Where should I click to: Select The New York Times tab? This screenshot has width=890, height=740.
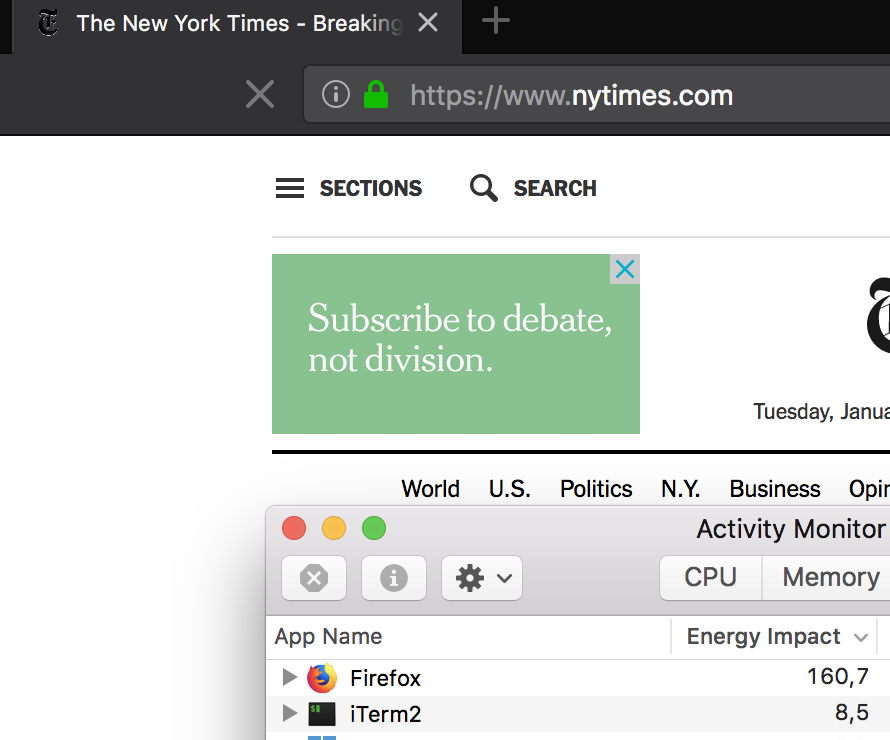(x=237, y=27)
